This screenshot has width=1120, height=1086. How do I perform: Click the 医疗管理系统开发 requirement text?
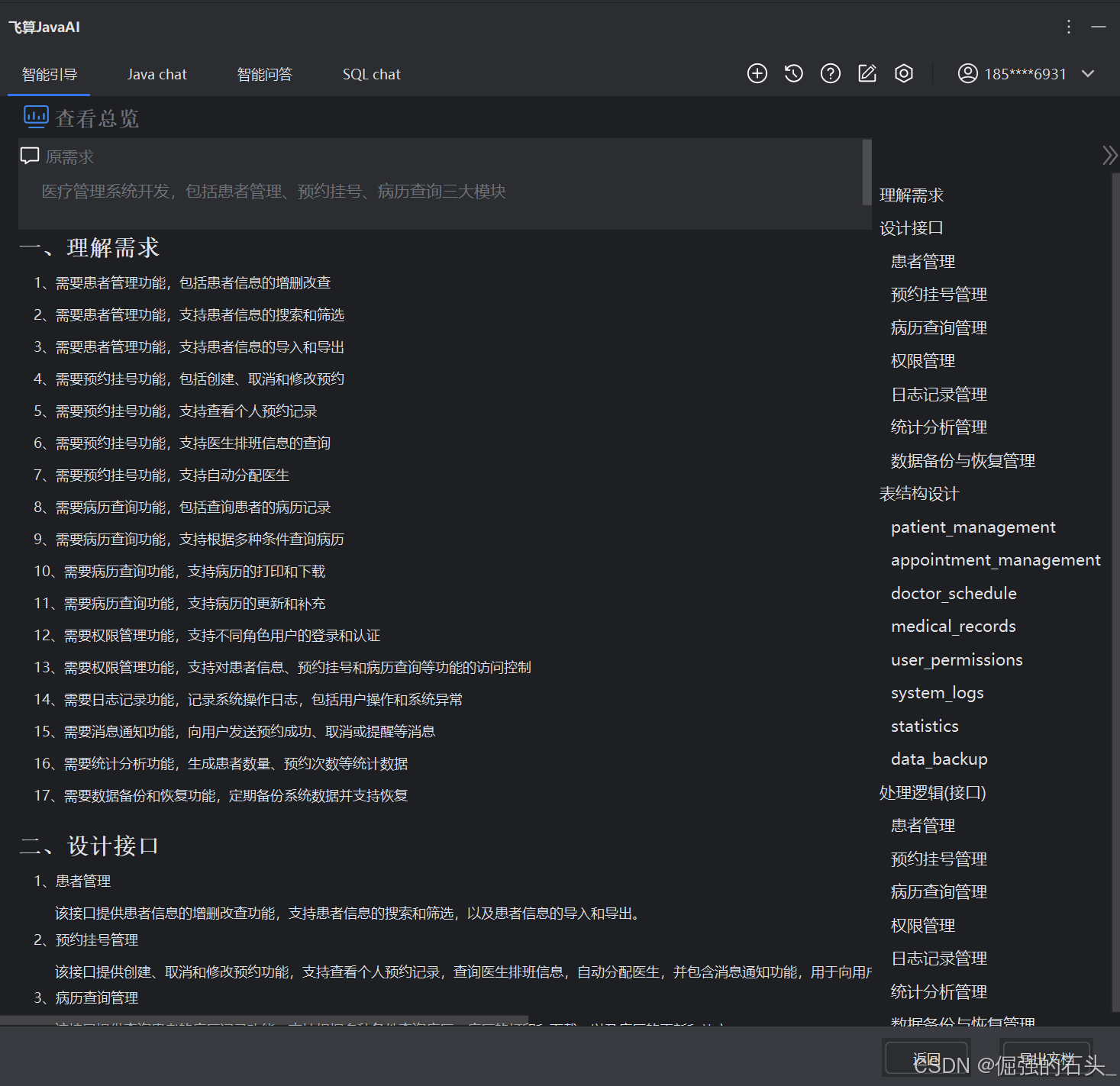point(273,192)
